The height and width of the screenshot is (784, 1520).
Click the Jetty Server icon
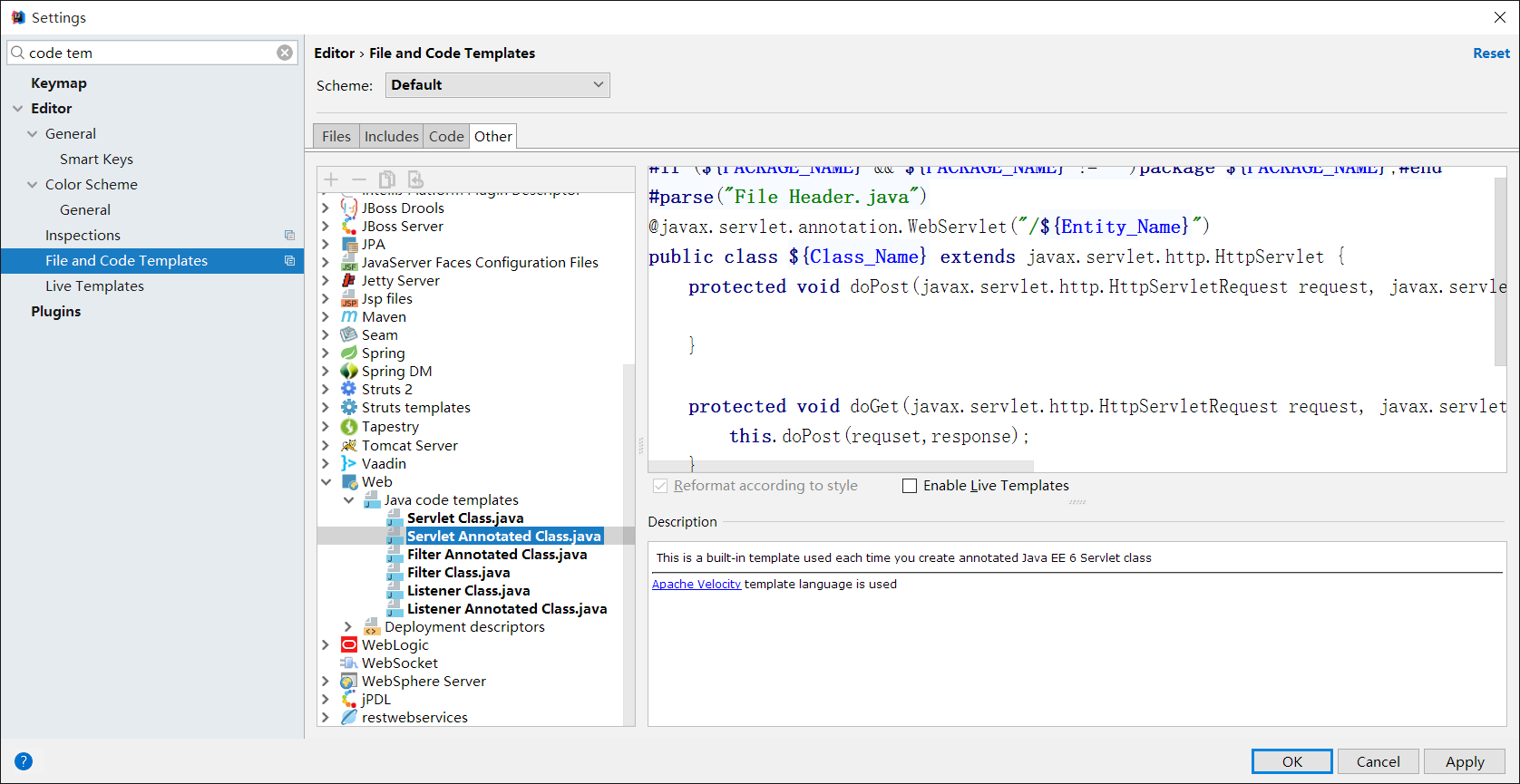pos(349,280)
